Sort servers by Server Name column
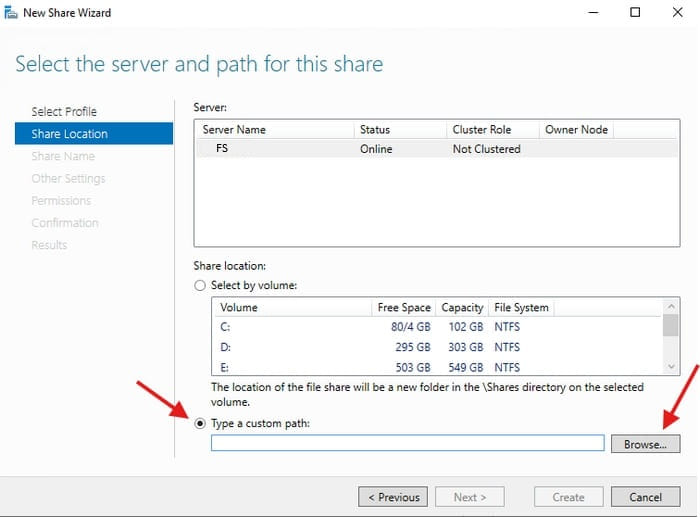Screen dimensions: 700x517 coord(275,129)
